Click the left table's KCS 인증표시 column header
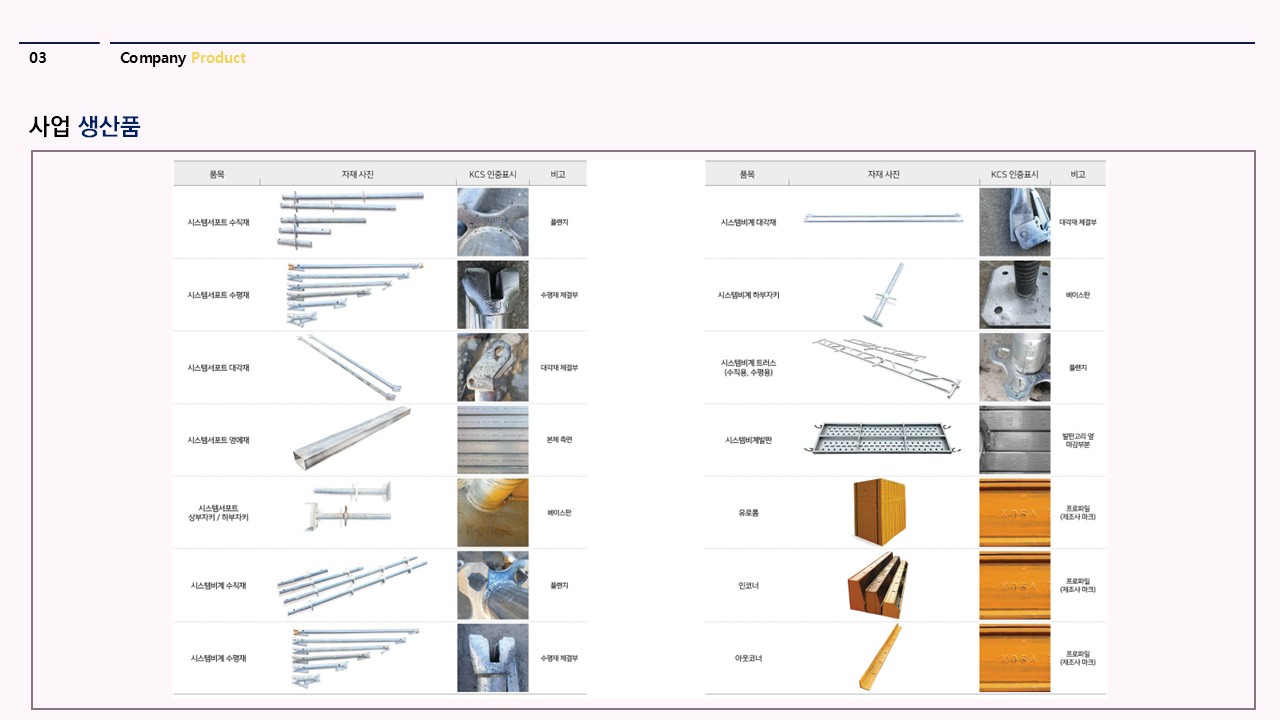The image size is (1280, 720). [492, 174]
